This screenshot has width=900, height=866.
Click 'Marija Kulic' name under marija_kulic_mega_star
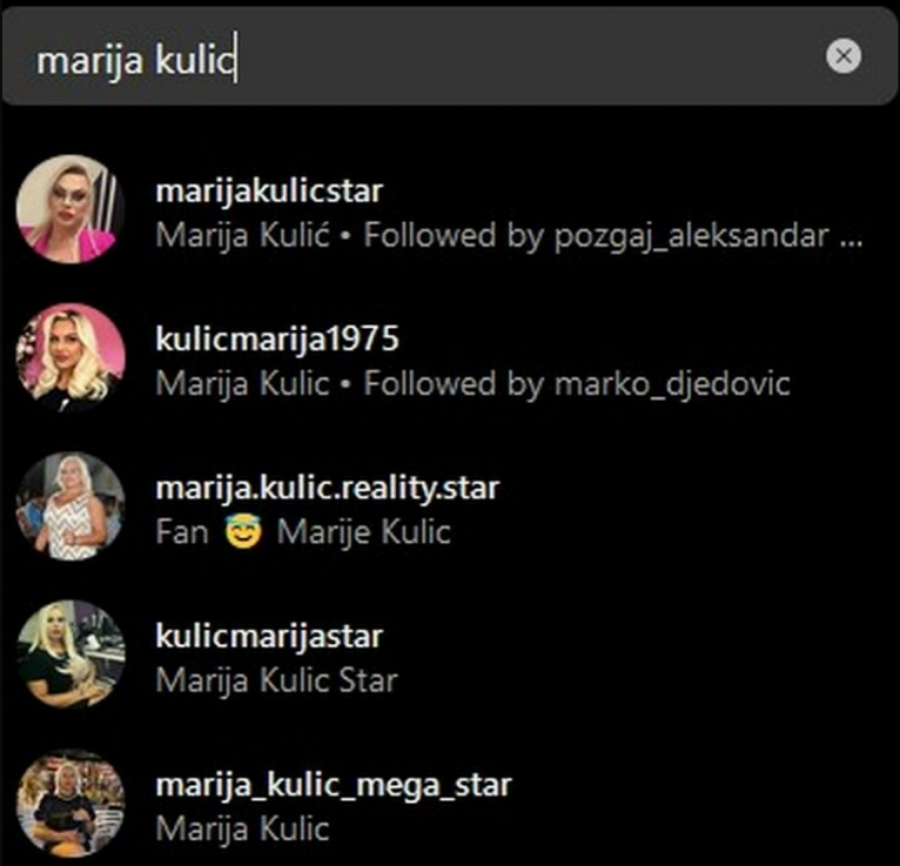[x=242, y=829]
